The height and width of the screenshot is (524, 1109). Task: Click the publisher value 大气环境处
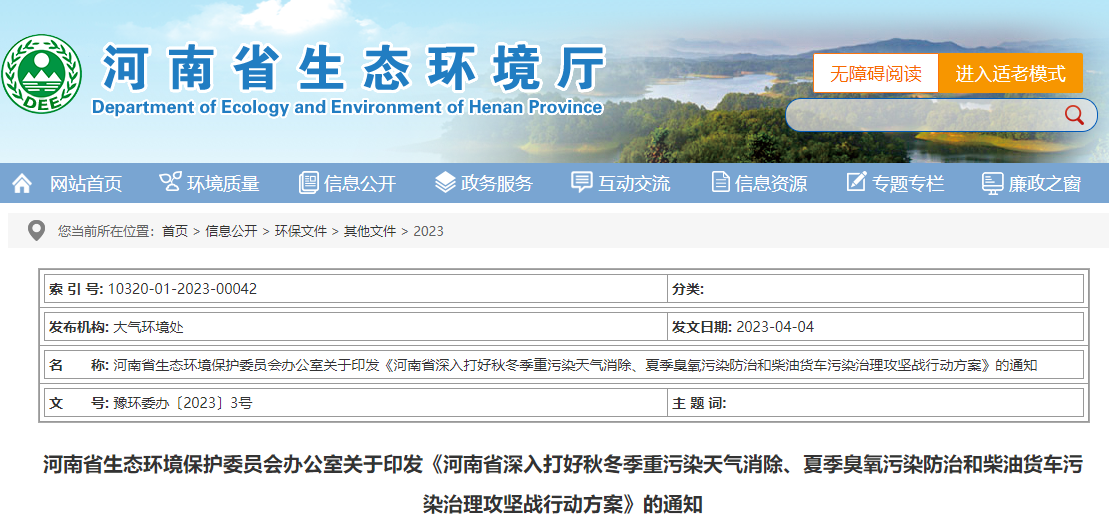point(148,327)
